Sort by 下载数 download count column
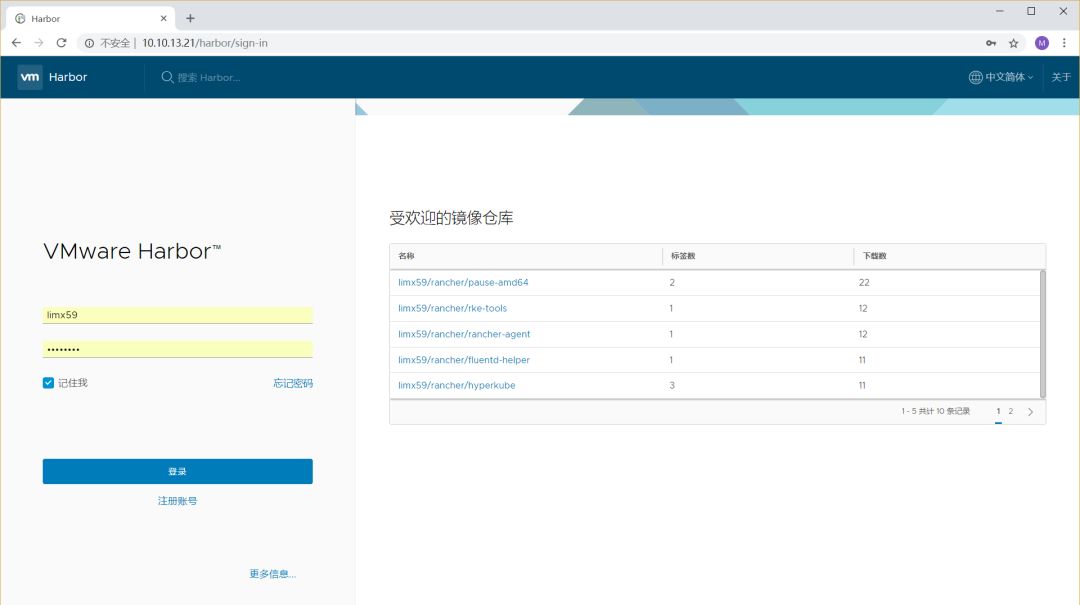 coord(875,256)
